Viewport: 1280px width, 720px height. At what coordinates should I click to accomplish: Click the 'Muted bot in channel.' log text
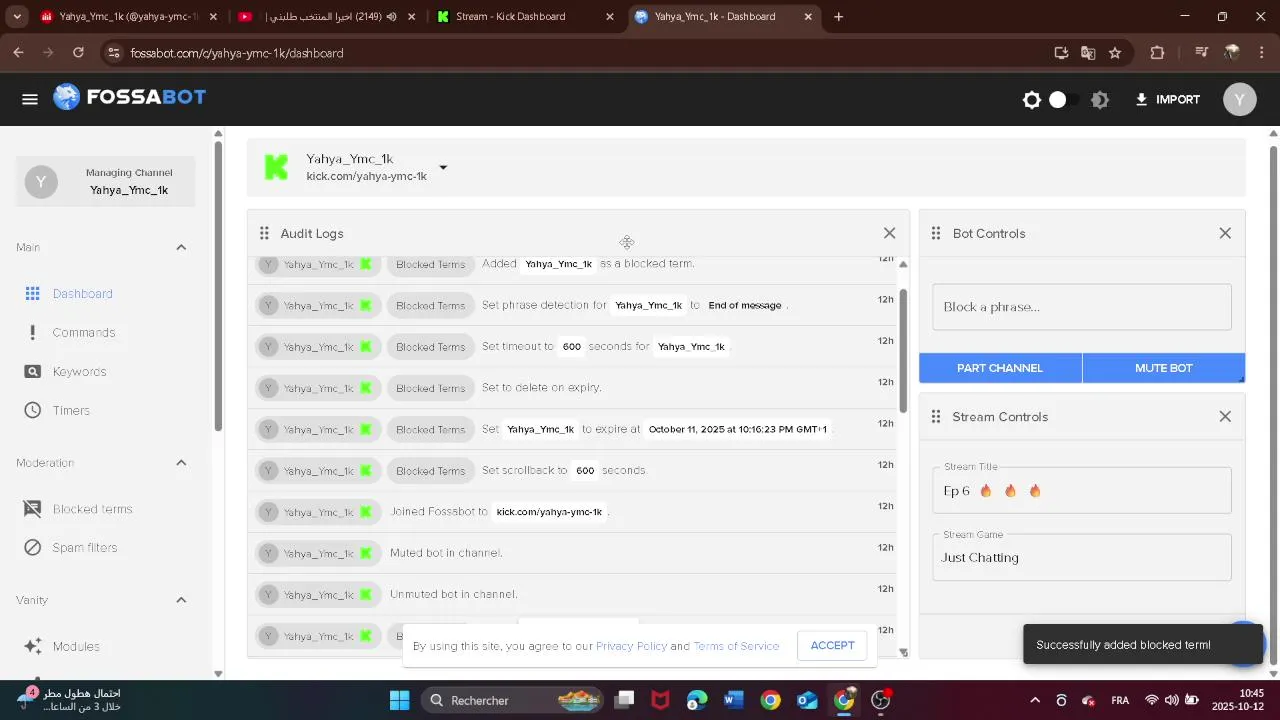446,553
